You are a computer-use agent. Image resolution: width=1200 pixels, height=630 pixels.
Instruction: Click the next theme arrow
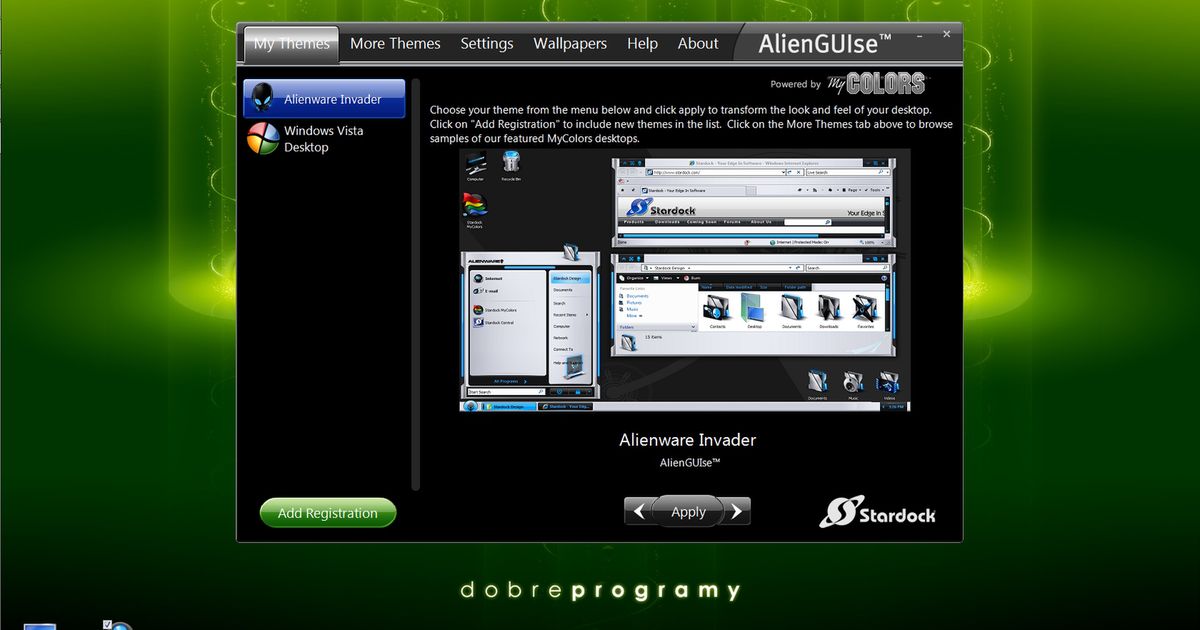[736, 510]
